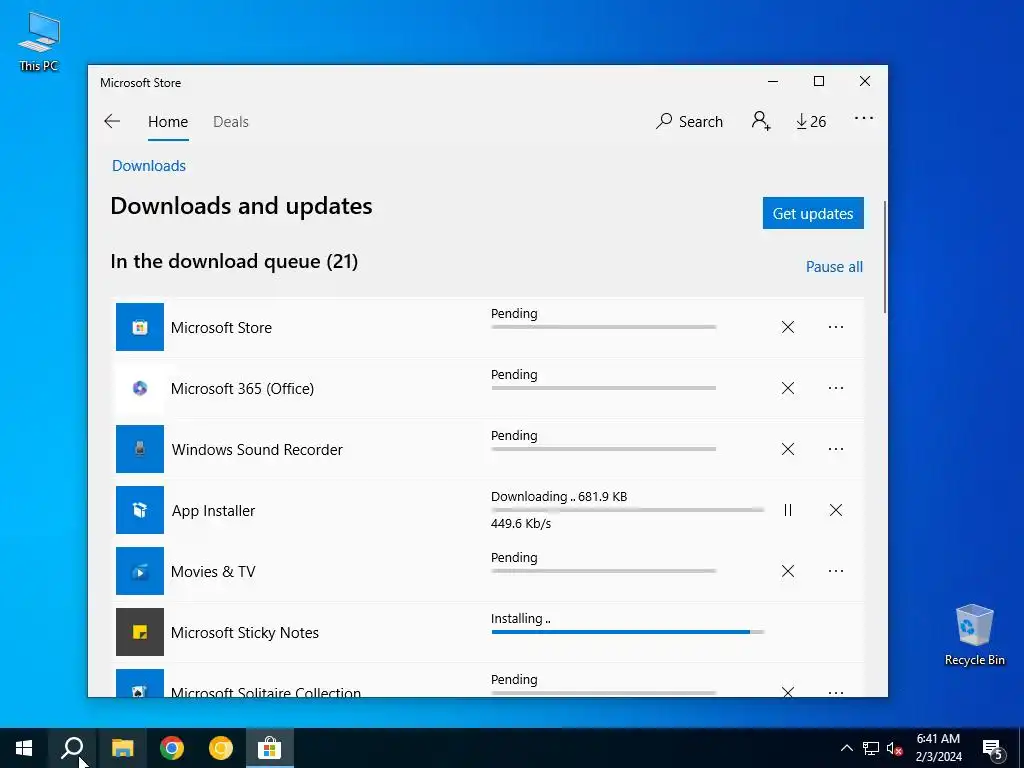The image size is (1024, 768).
Task: Click the App Installer download progress bar
Action: point(628,509)
